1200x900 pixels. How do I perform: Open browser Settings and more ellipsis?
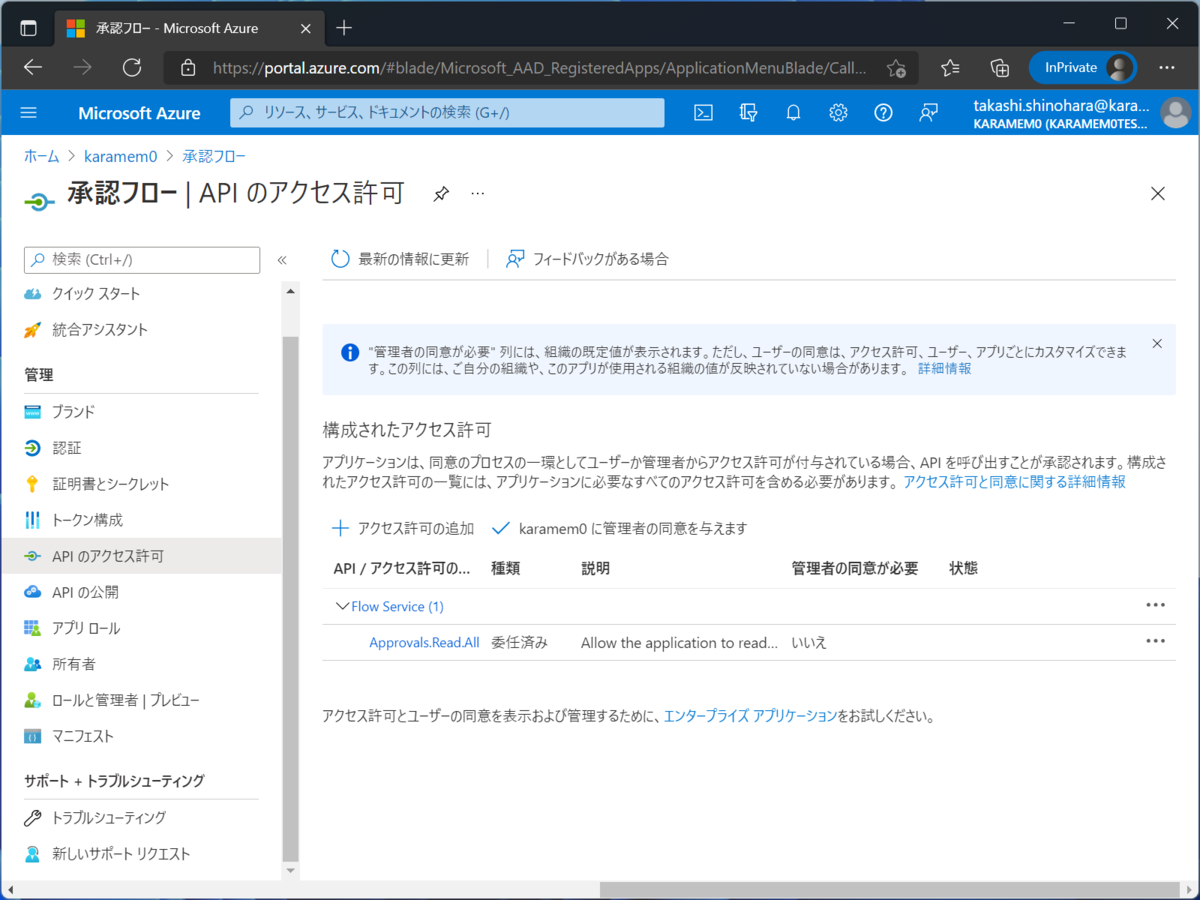tap(1167, 67)
